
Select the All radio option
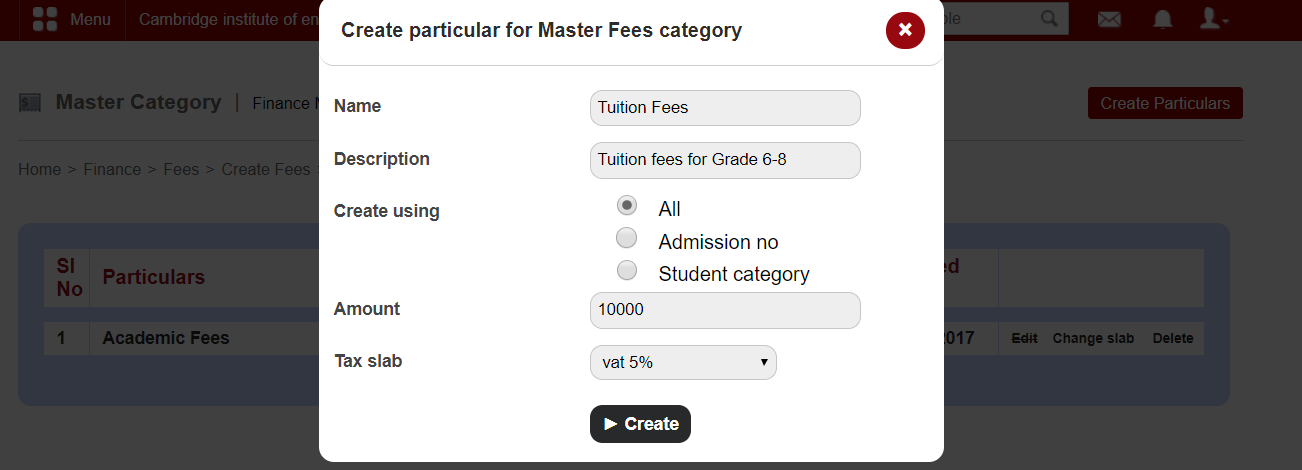627,206
